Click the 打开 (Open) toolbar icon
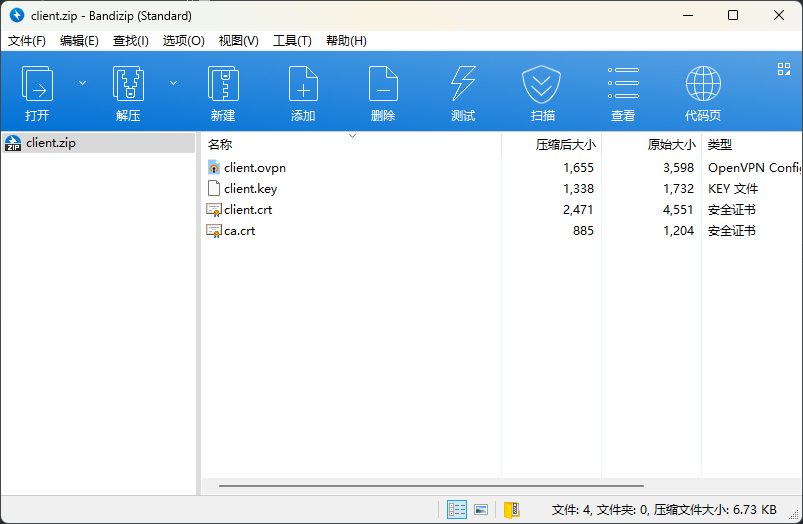 coord(37,83)
